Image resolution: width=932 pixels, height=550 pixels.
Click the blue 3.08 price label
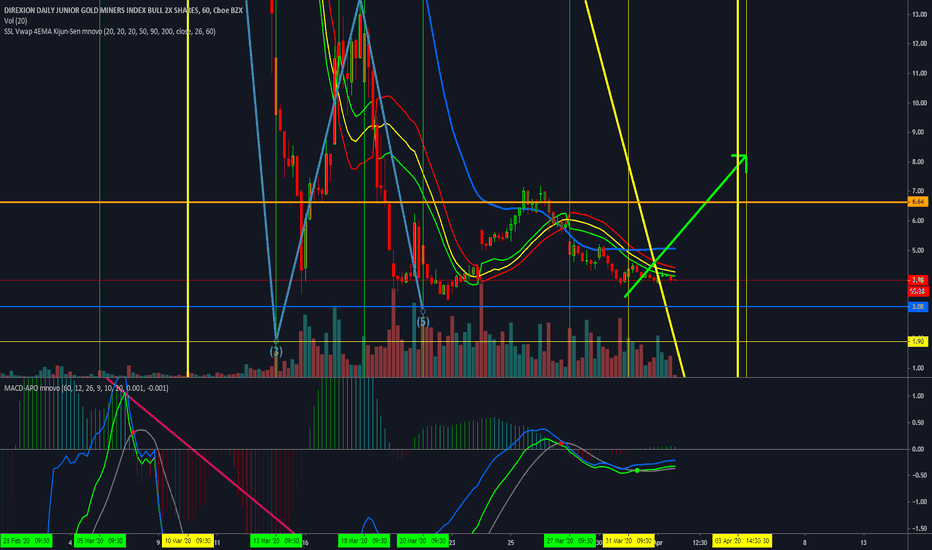click(x=918, y=307)
